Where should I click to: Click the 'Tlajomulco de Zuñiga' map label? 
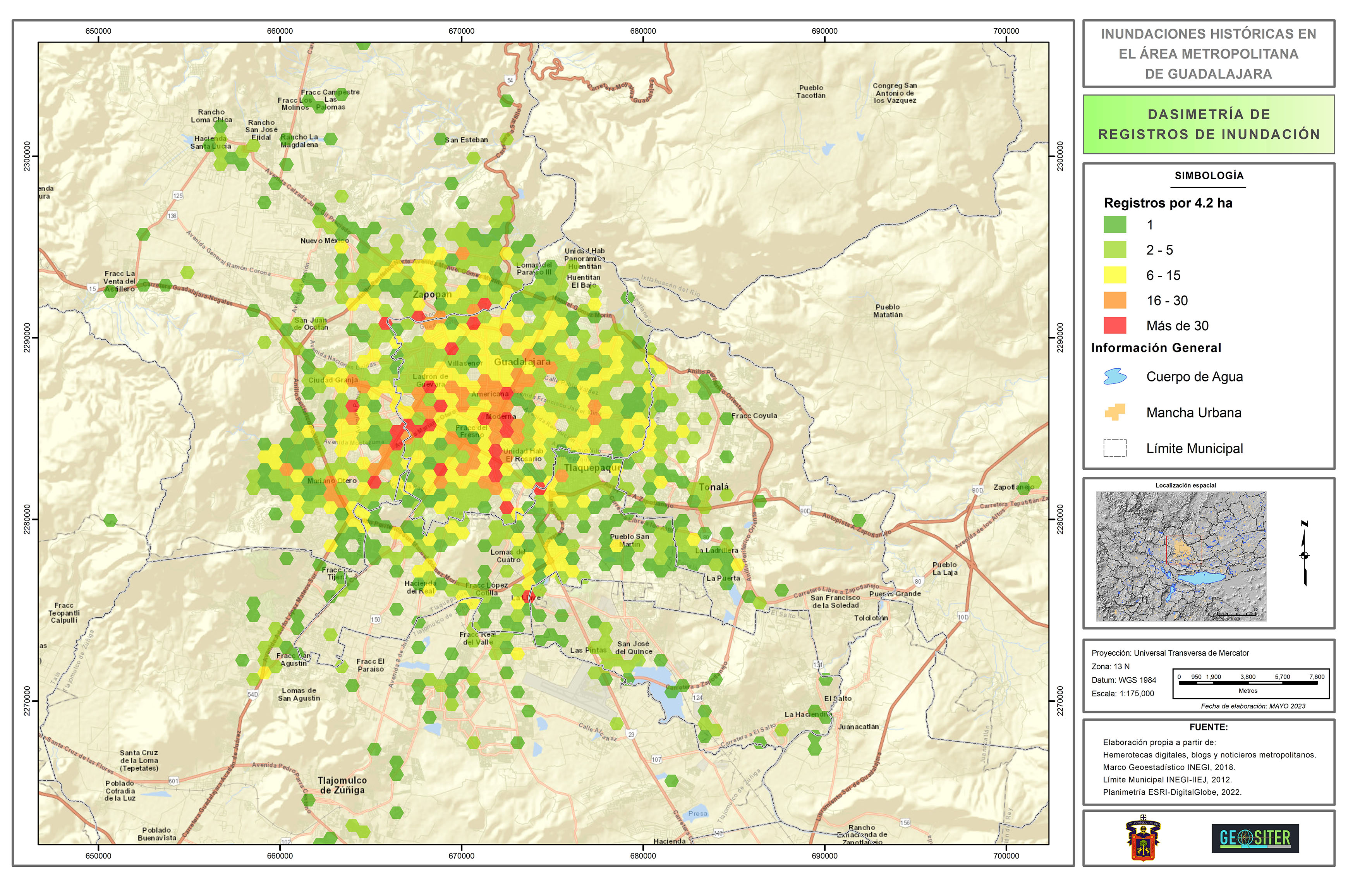click(342, 785)
